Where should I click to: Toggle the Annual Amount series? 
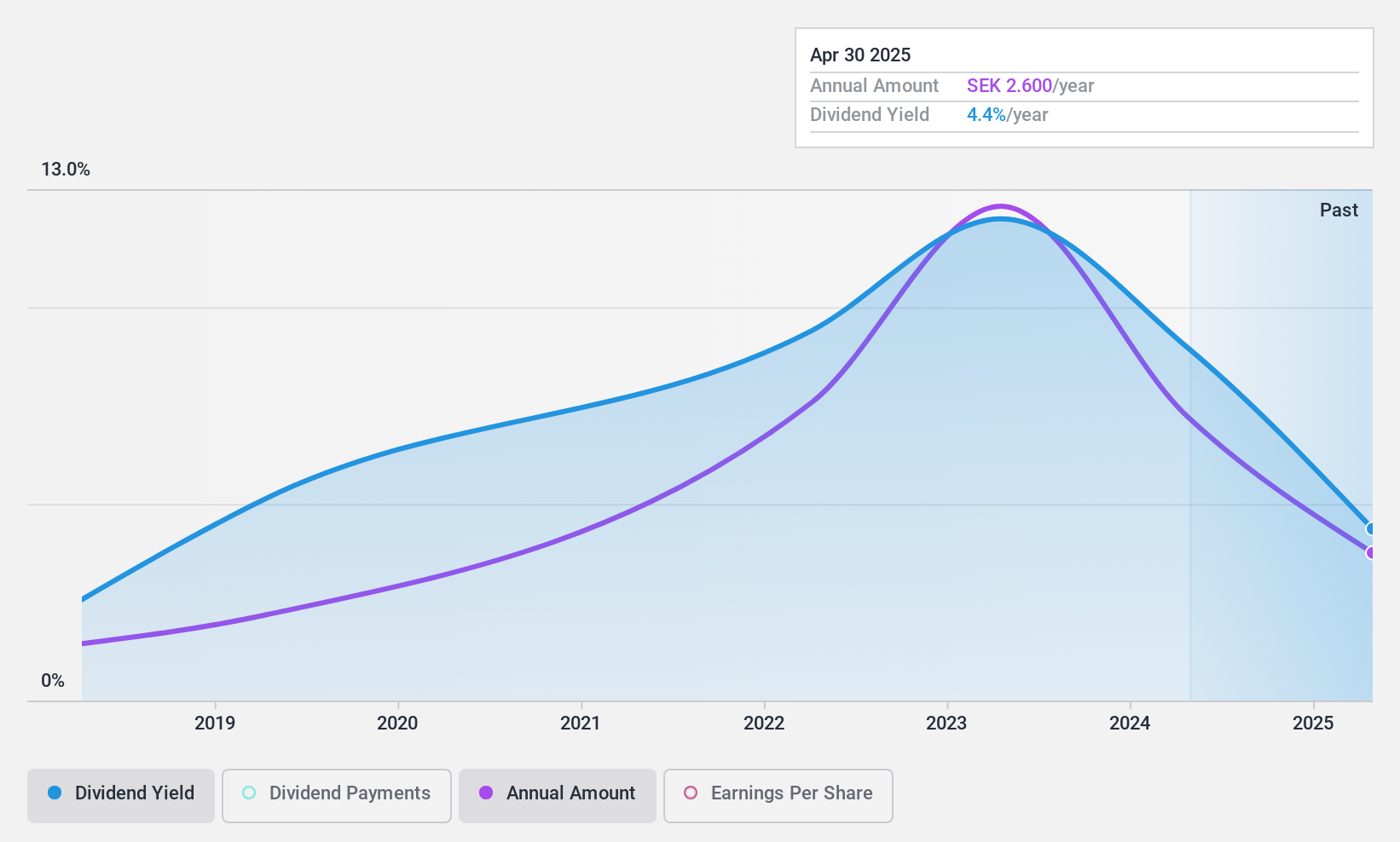click(x=557, y=796)
